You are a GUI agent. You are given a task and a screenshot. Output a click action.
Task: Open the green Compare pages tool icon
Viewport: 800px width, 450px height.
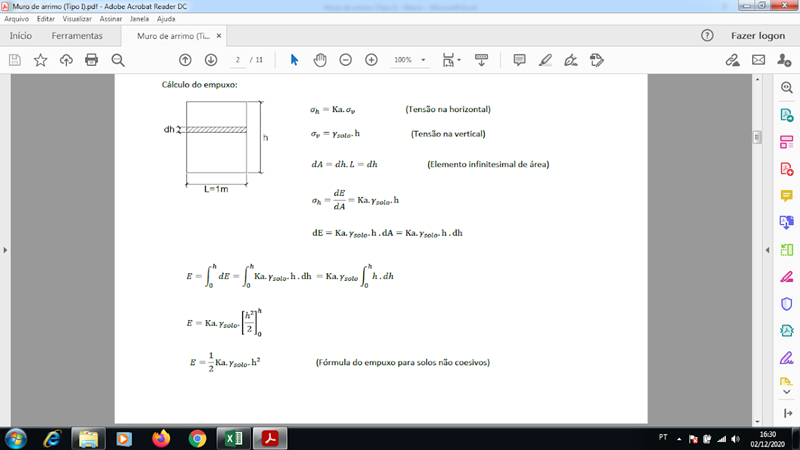click(787, 250)
